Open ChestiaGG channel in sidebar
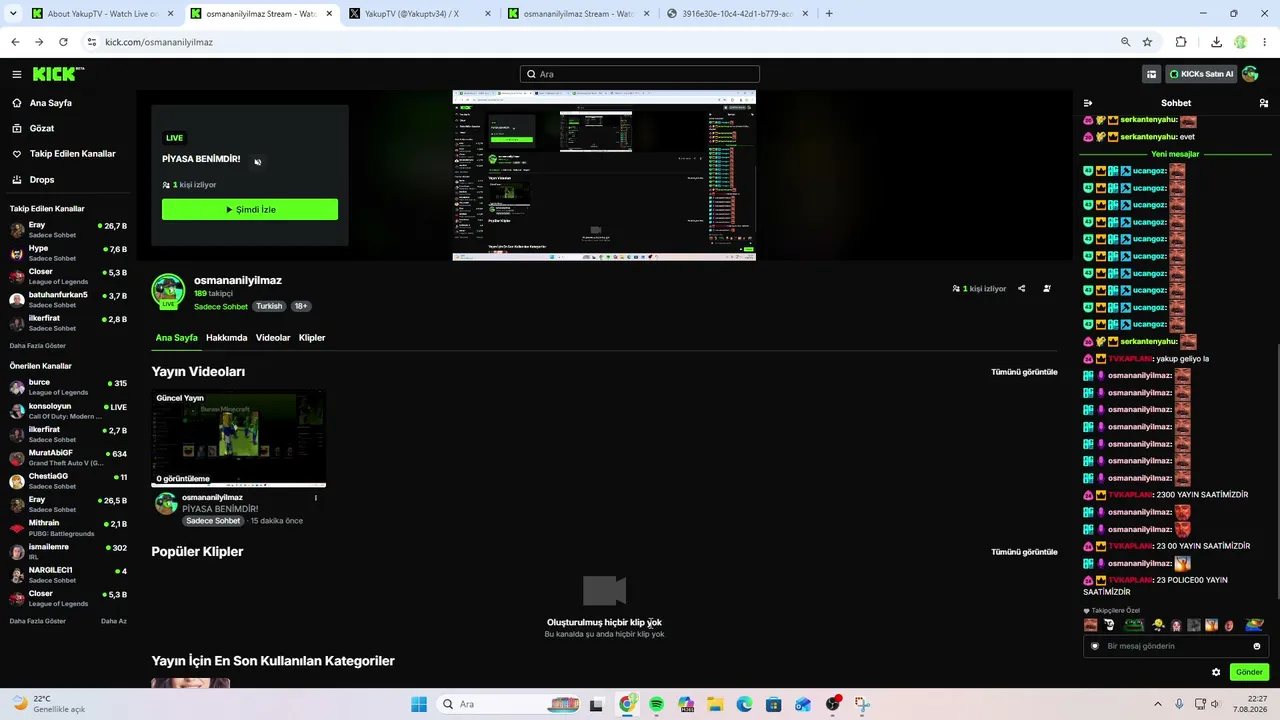Image resolution: width=1280 pixels, height=720 pixels. coord(68,481)
